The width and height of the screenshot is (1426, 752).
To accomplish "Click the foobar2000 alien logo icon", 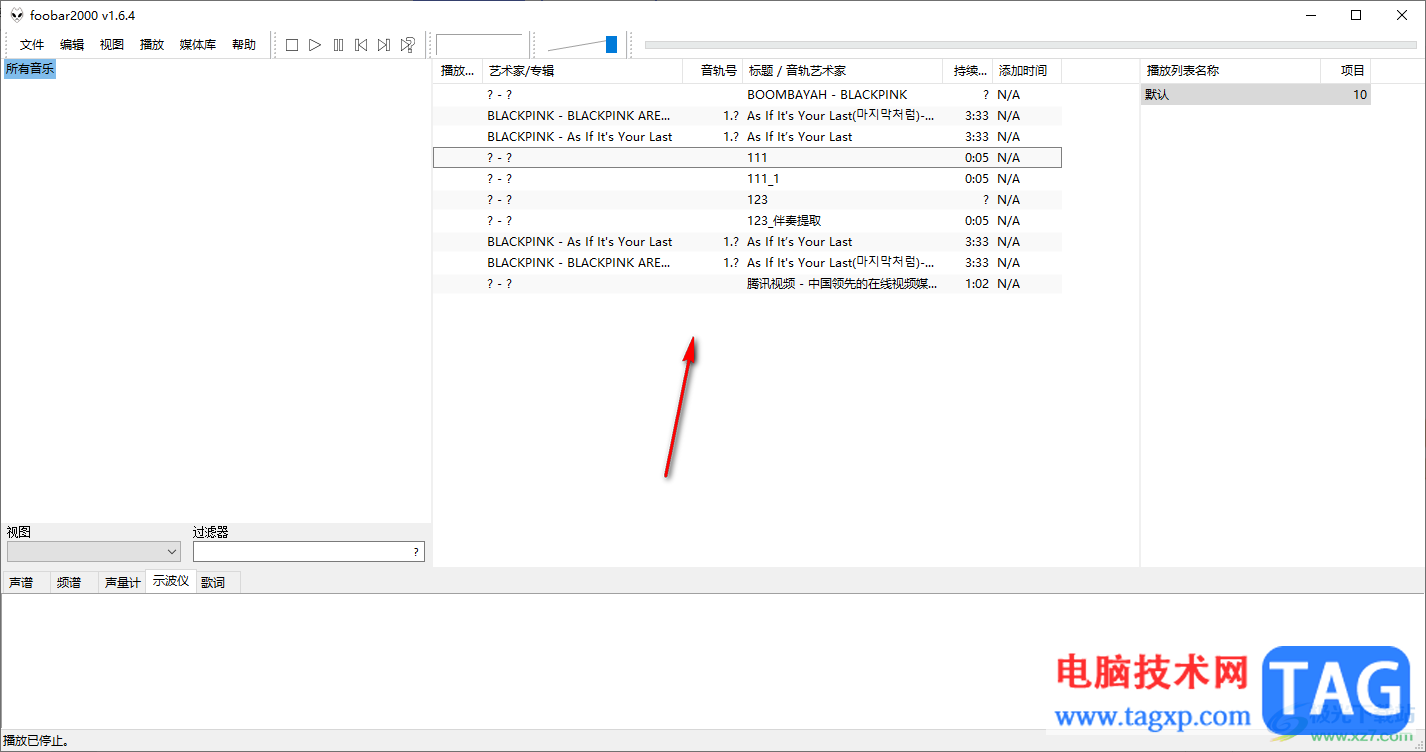I will pyautogui.click(x=16, y=15).
